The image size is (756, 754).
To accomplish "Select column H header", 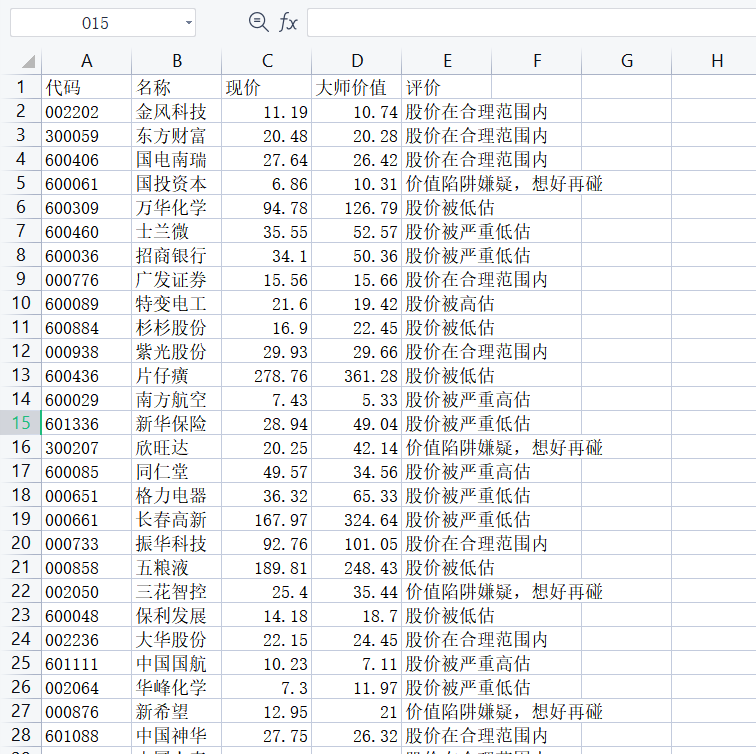I will pyautogui.click(x=715, y=61).
